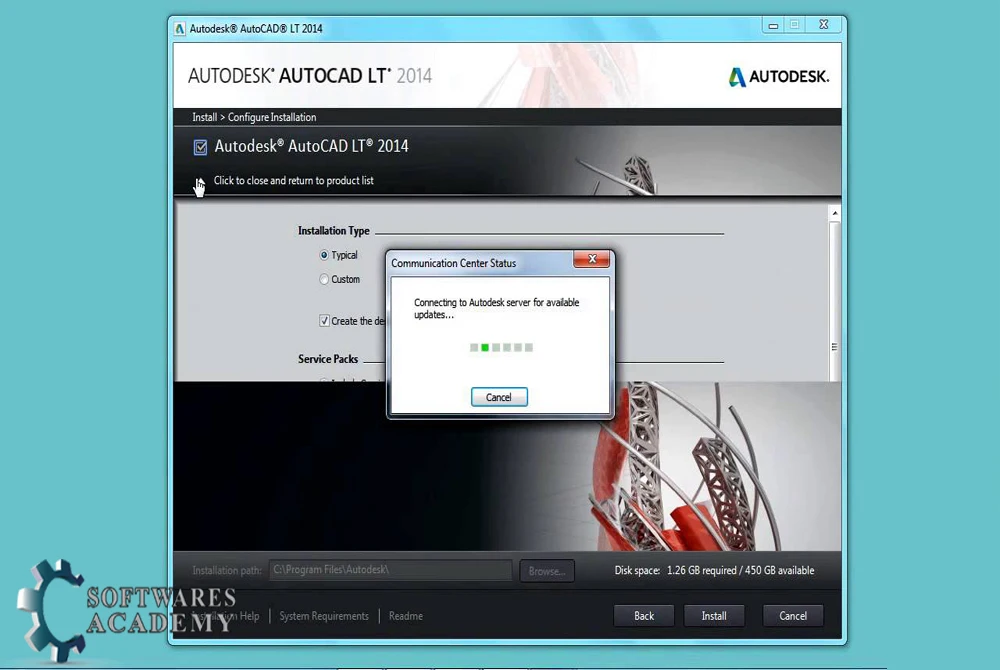Click the scrollbar up arrow in configuration panel
The height and width of the screenshot is (670, 1000).
[x=834, y=213]
